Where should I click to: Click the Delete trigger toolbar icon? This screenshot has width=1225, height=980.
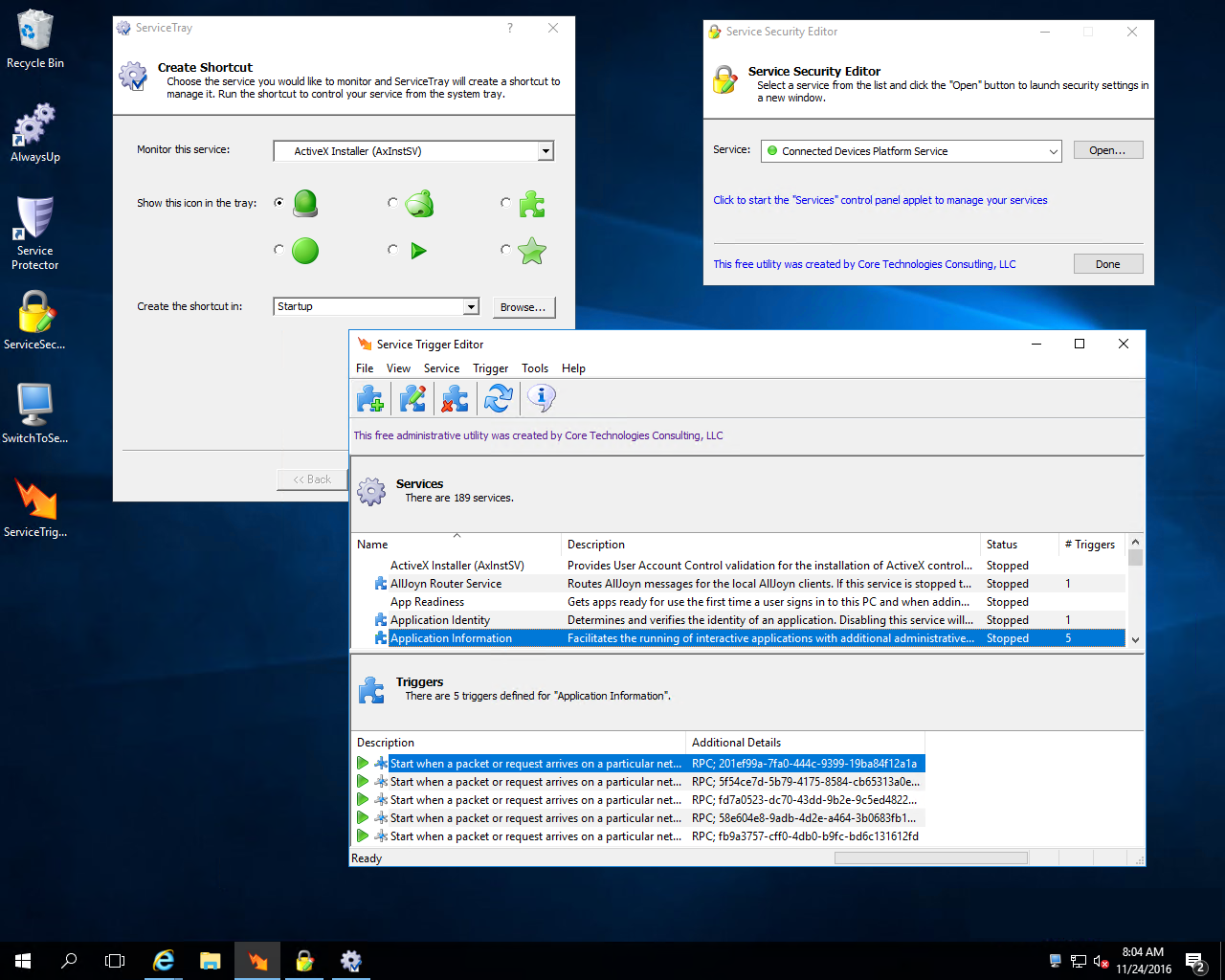point(455,398)
